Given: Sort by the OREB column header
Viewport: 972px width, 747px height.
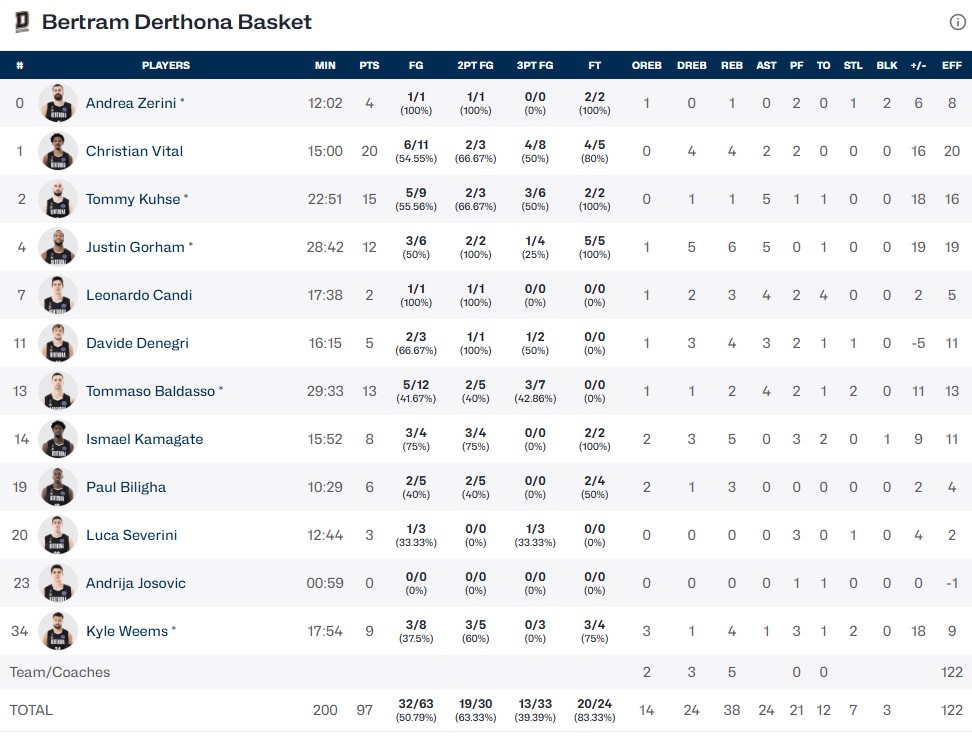Looking at the screenshot, I should 647,65.
